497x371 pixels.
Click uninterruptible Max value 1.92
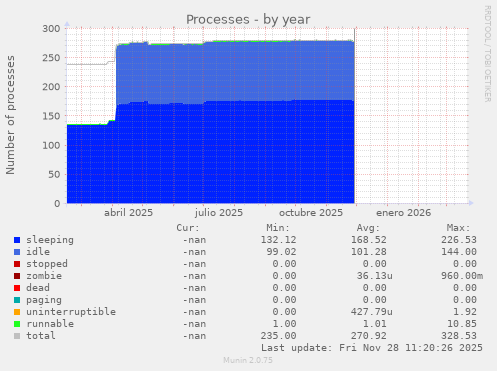coord(465,312)
